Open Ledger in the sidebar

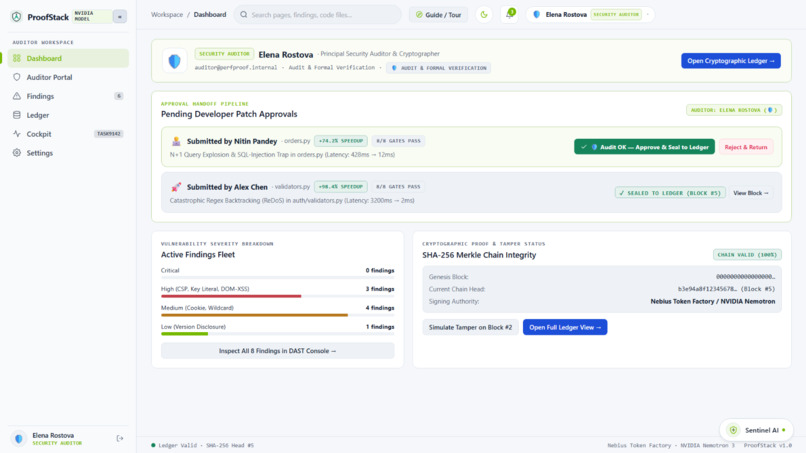pyautogui.click(x=68, y=115)
